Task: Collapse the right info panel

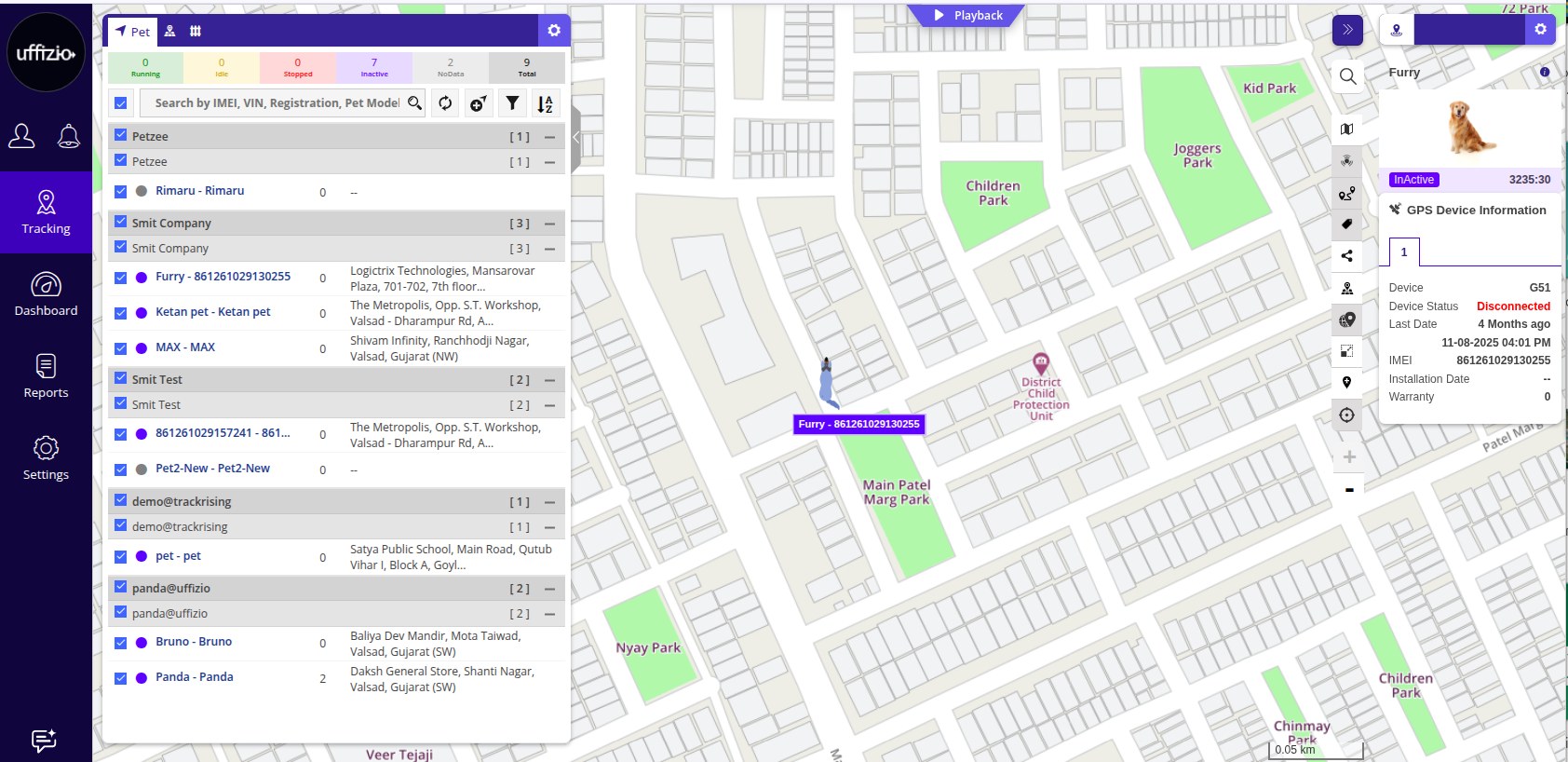Action: (1347, 30)
